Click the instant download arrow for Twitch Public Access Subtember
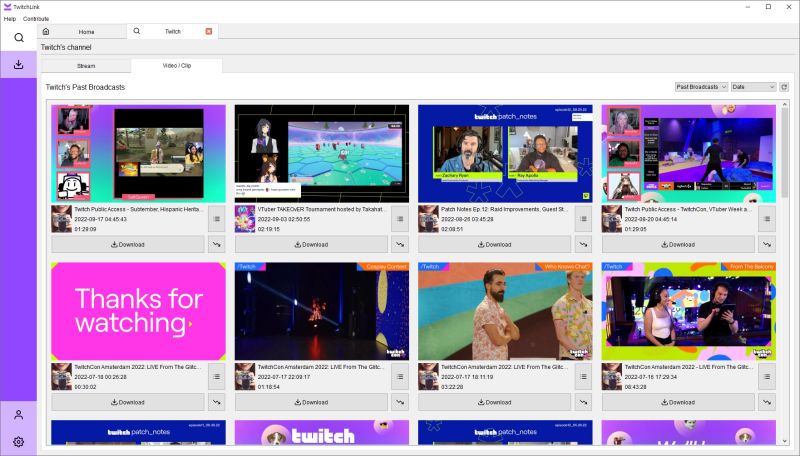Image resolution: width=800 pixels, height=456 pixels. 217,244
